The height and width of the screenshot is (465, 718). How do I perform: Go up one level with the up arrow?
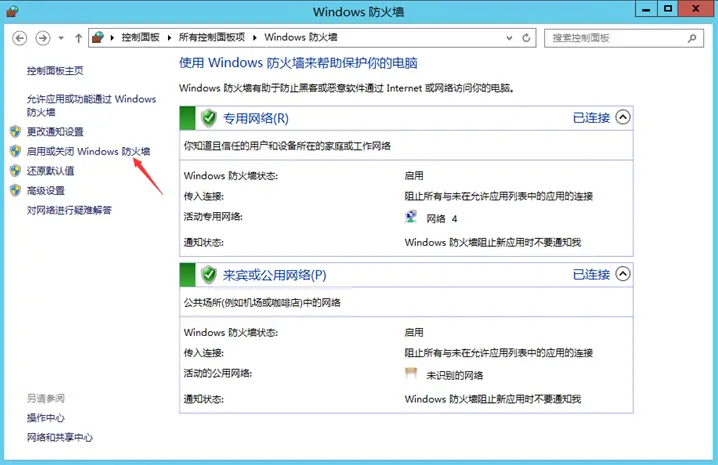point(78,38)
